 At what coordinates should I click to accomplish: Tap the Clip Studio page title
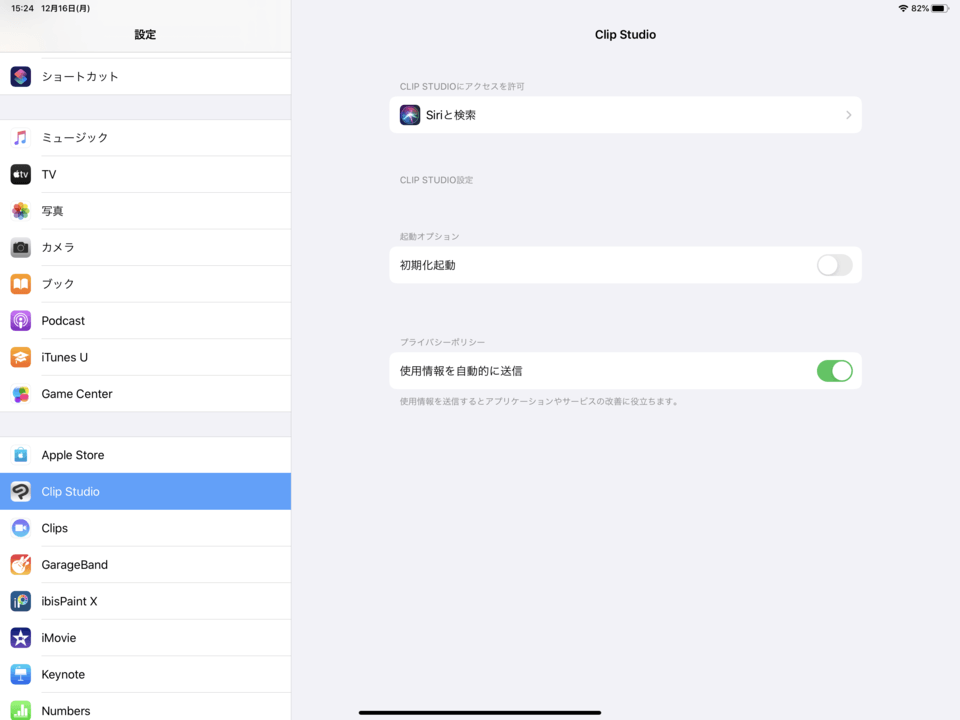pos(625,35)
